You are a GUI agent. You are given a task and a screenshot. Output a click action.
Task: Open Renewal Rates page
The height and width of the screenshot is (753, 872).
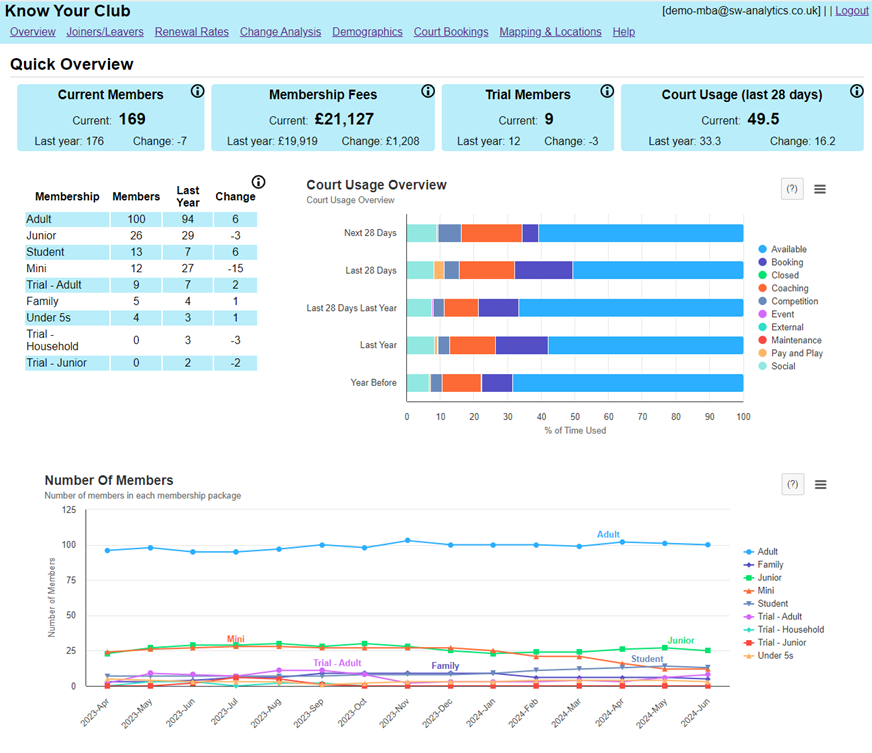[x=192, y=32]
